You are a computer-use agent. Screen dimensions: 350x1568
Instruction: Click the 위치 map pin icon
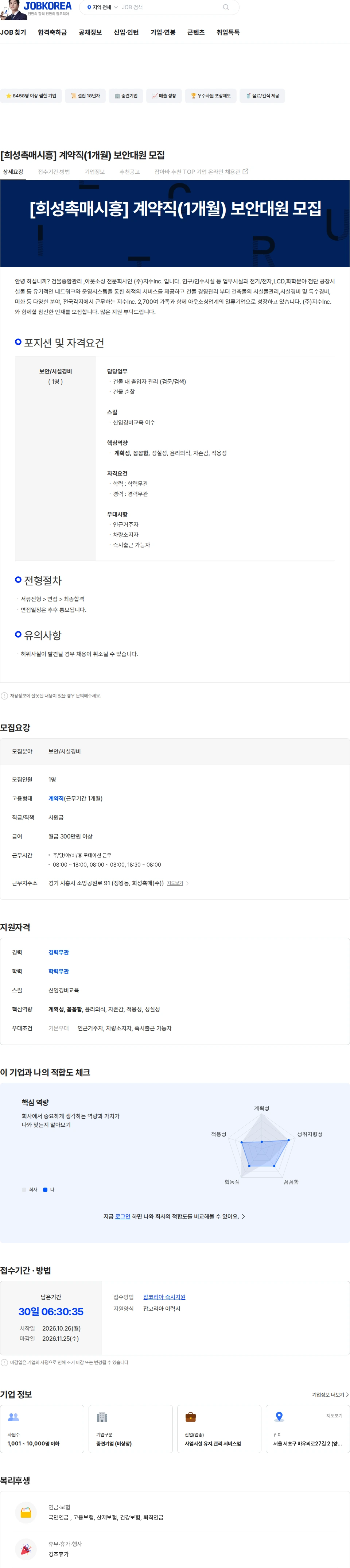pos(279,1417)
